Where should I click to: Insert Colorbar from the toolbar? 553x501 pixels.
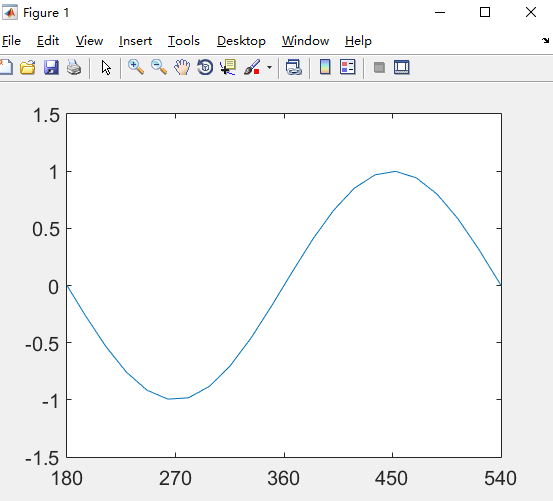tap(325, 67)
